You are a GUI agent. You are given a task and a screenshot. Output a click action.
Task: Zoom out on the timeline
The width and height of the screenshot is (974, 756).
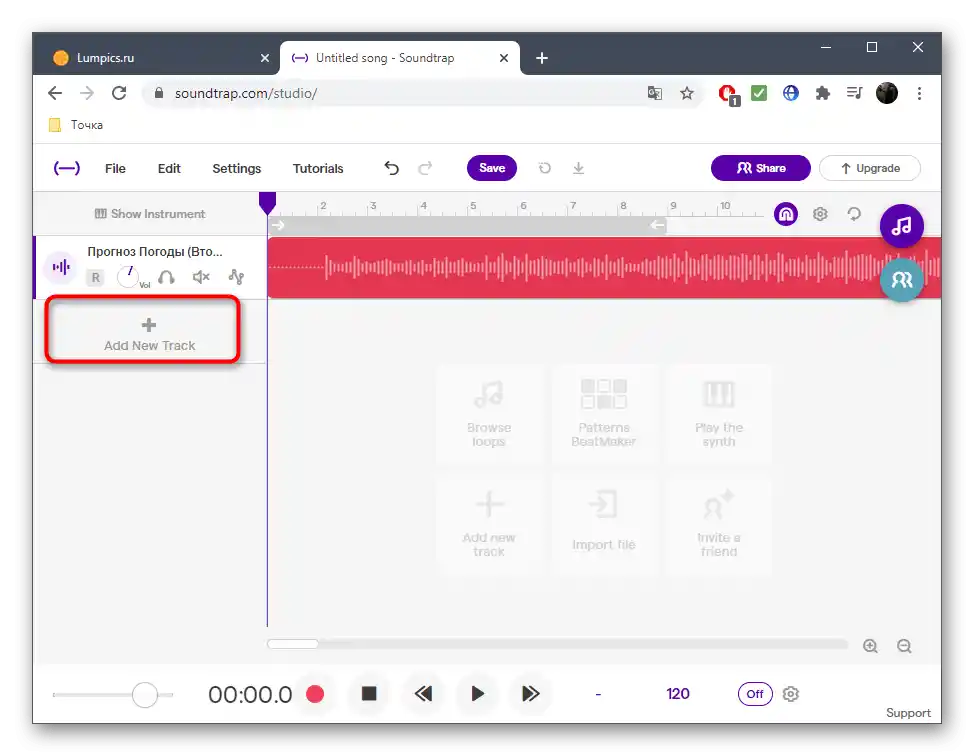[x=904, y=646]
